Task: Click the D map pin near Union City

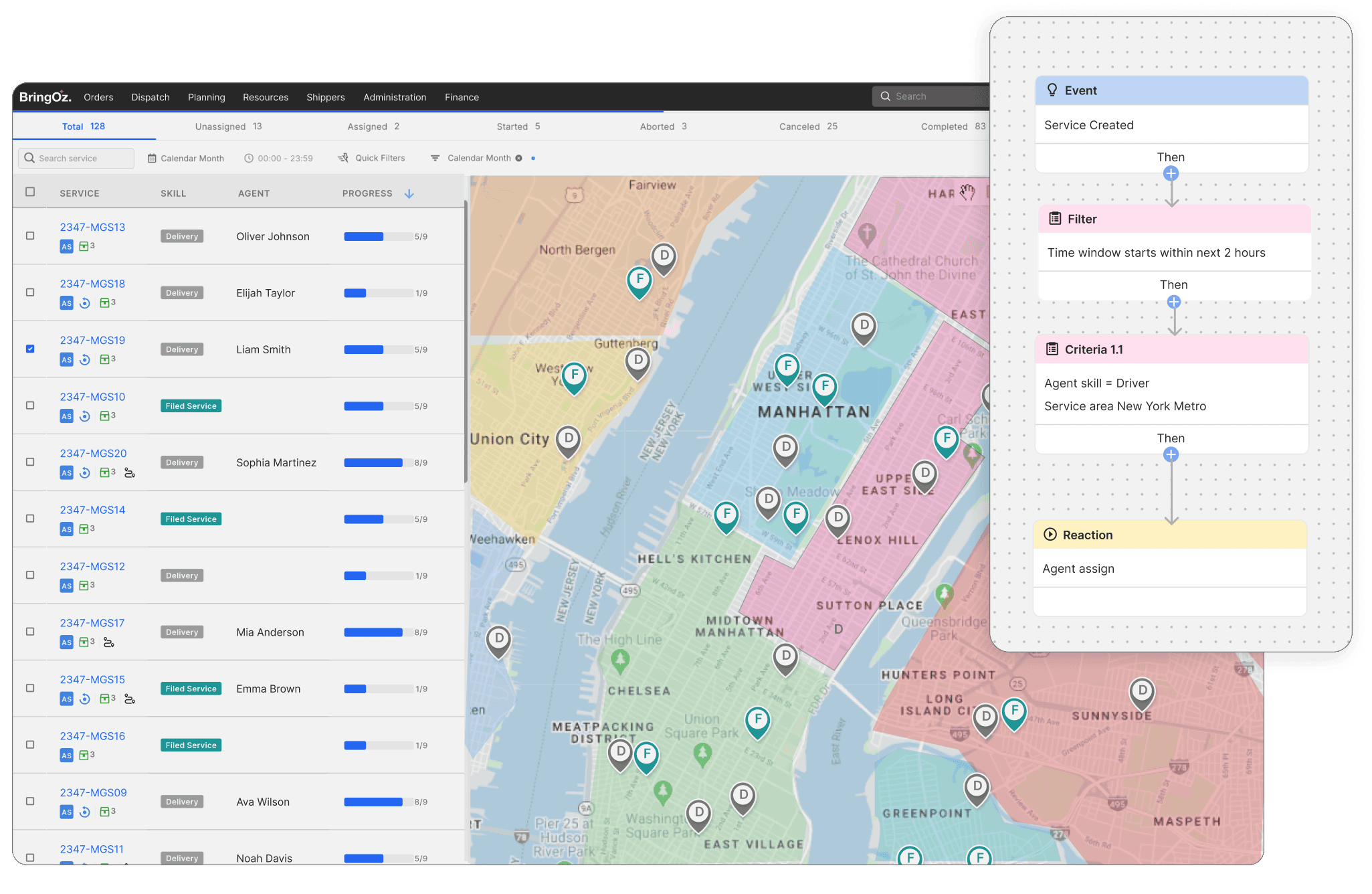Action: tap(569, 442)
